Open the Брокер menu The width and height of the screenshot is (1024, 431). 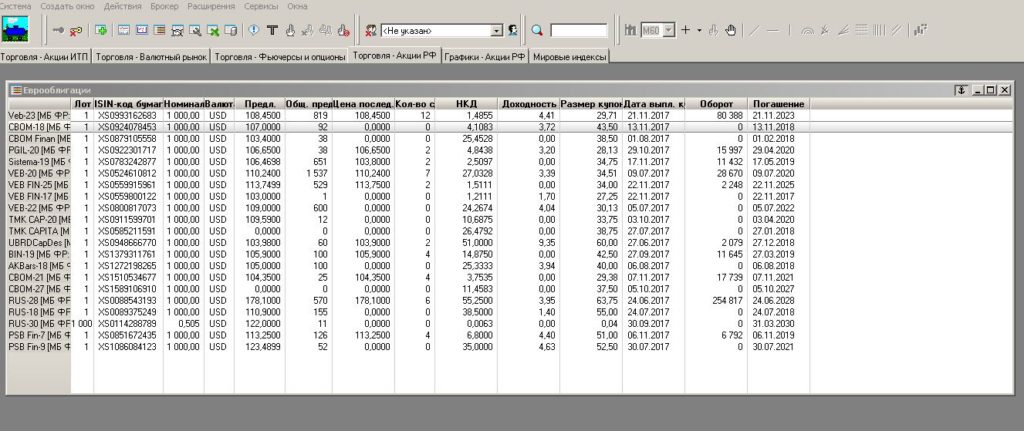(x=164, y=6)
